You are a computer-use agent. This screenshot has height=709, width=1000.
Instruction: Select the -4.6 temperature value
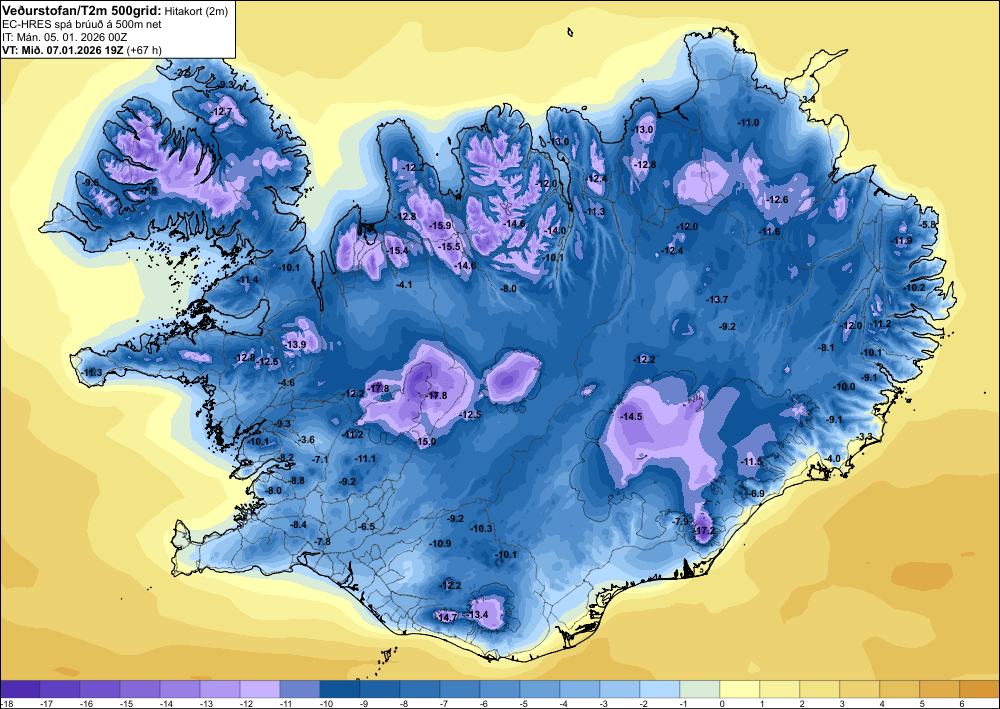coord(286,383)
